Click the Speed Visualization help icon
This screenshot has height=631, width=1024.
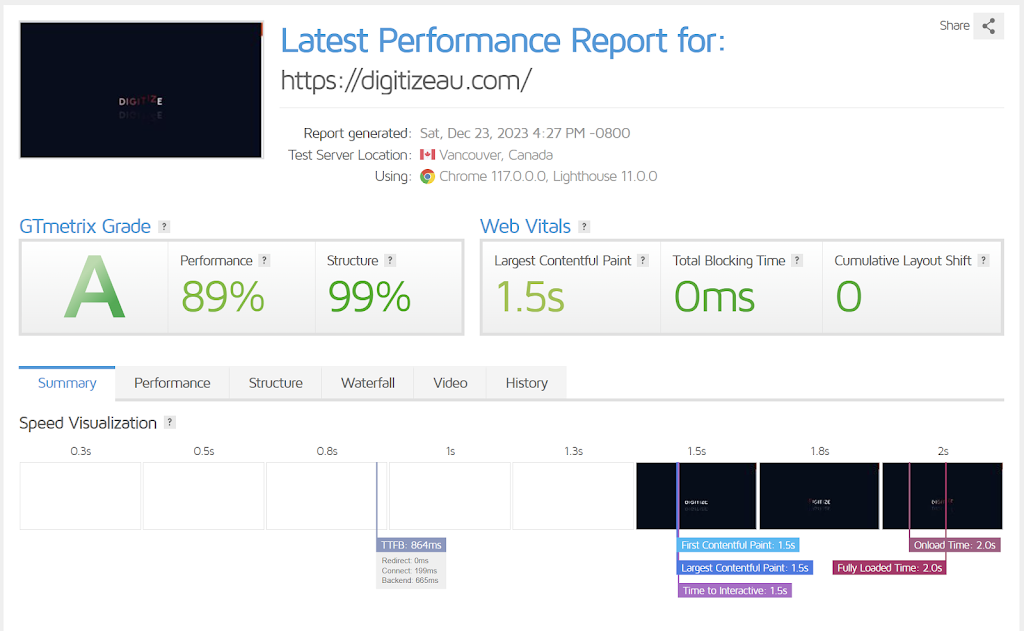tap(170, 422)
